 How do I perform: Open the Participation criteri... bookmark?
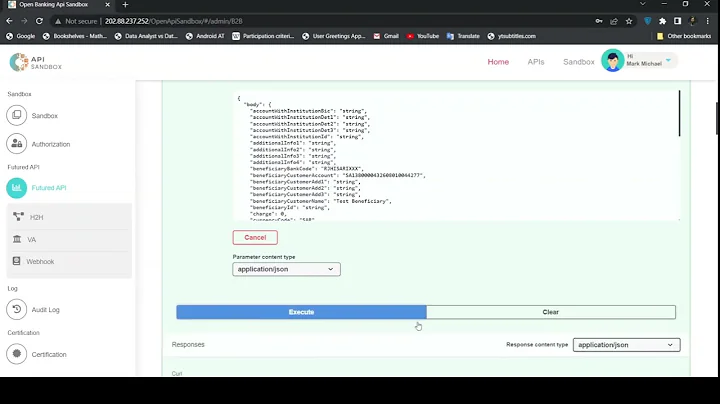(x=263, y=36)
